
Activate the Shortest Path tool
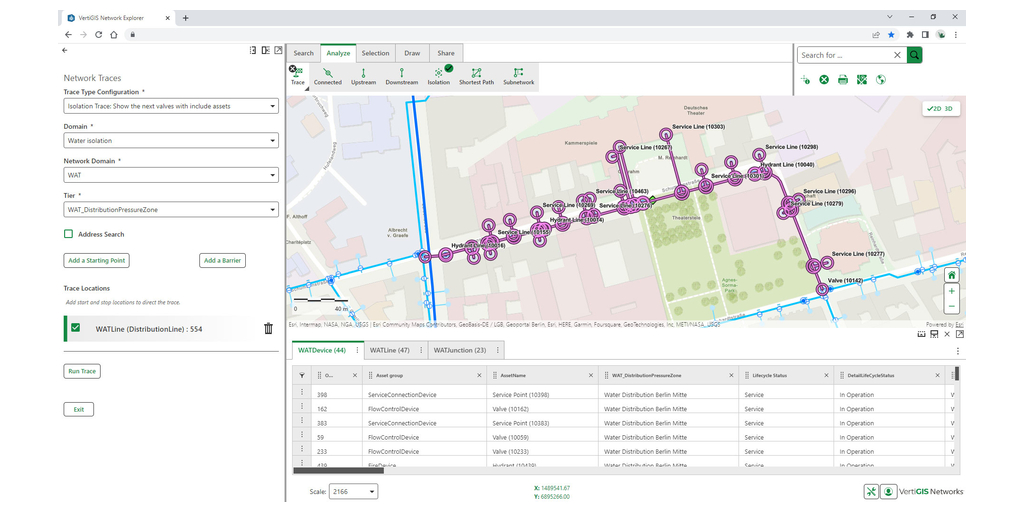476,76
